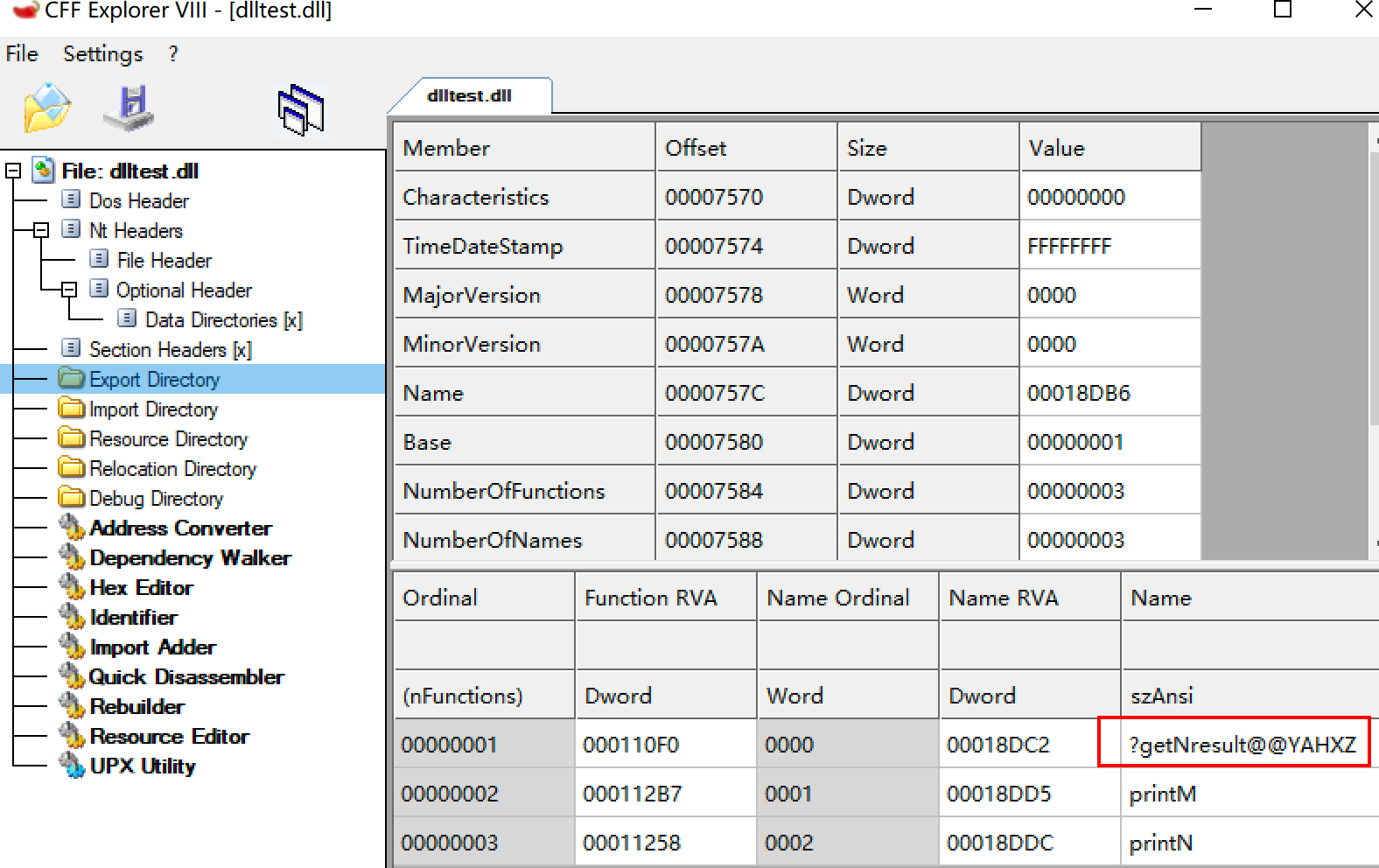
Task: Click the Open file folder toolbar icon
Action: click(x=47, y=108)
